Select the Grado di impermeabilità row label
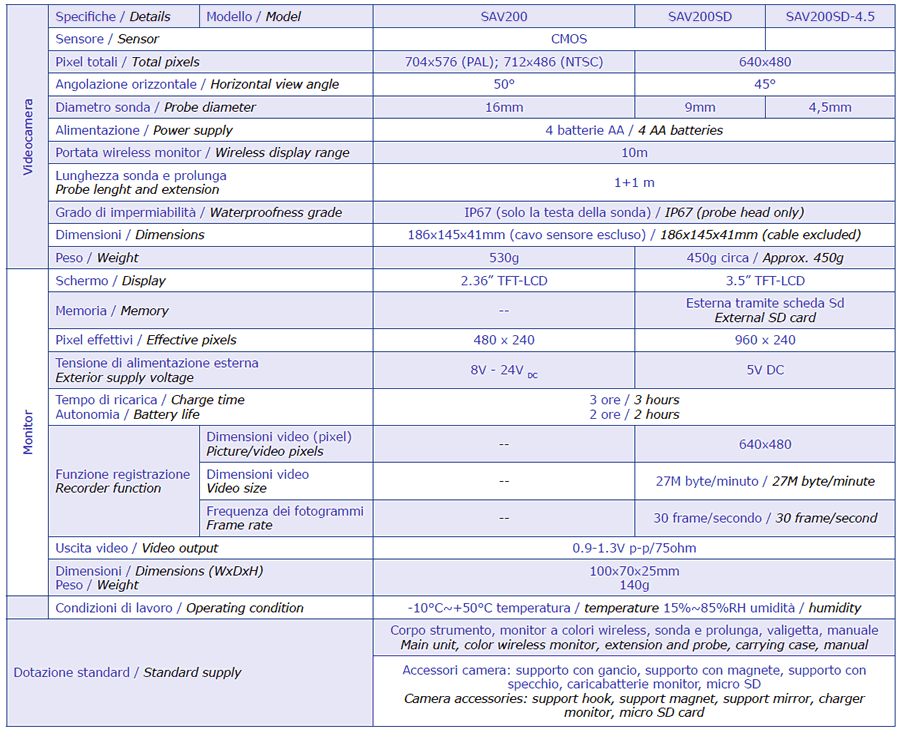 point(199,212)
